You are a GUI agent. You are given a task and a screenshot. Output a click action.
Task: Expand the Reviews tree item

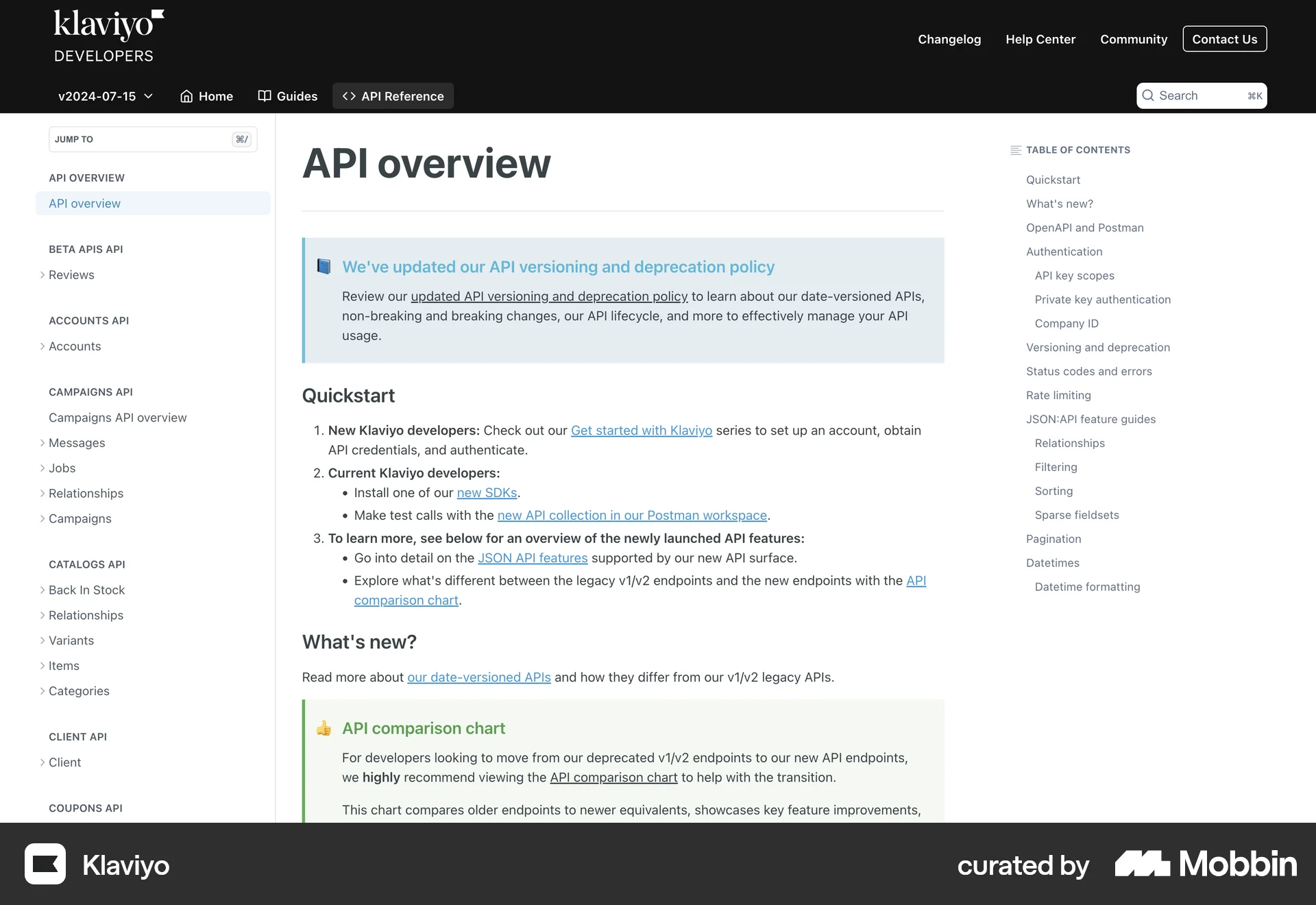click(42, 275)
